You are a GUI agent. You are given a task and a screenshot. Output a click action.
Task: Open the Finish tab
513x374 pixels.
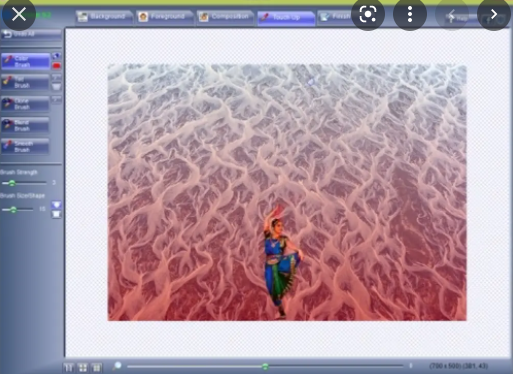click(x=335, y=17)
